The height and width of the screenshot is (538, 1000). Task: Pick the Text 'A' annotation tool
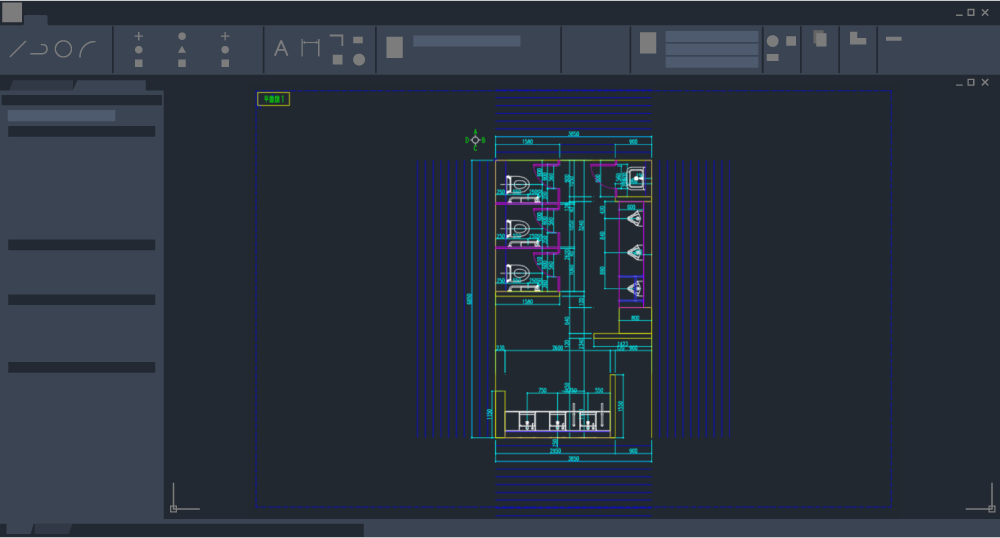click(x=281, y=48)
